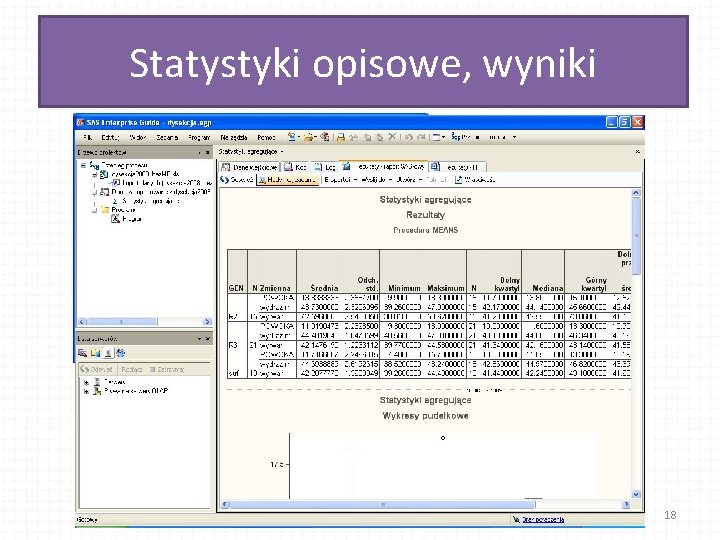Click the Undo toolbar icon
Image resolution: width=720 pixels, height=540 pixels.
[x=409, y=137]
